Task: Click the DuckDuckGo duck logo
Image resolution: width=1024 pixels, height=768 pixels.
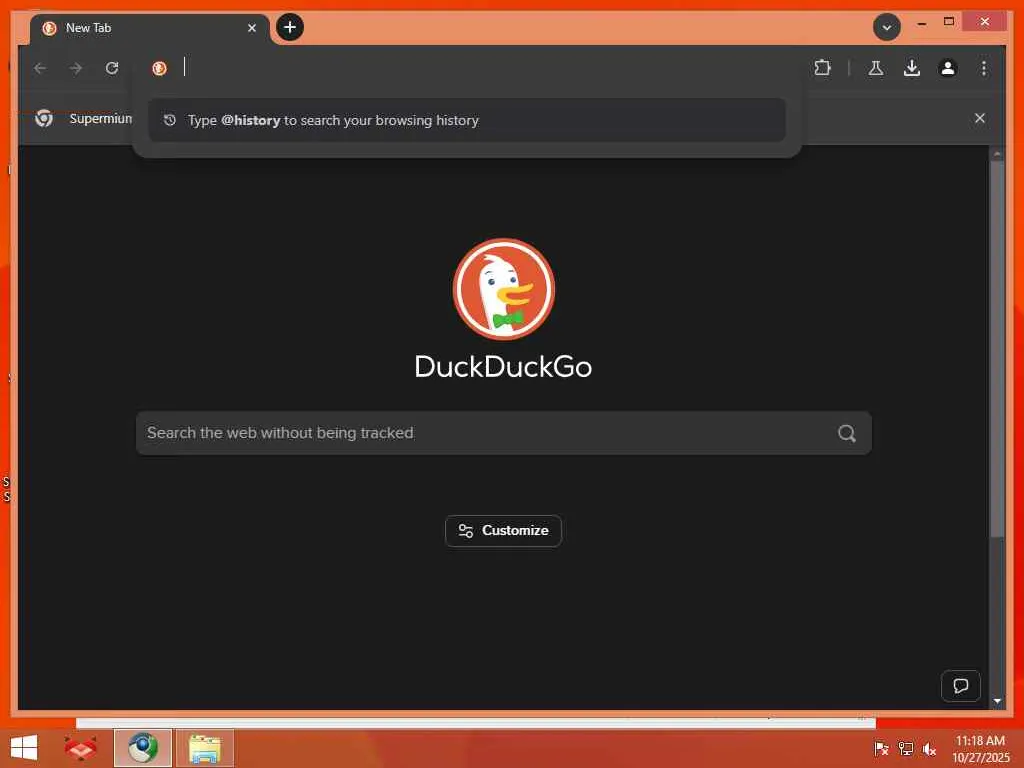Action: point(504,289)
